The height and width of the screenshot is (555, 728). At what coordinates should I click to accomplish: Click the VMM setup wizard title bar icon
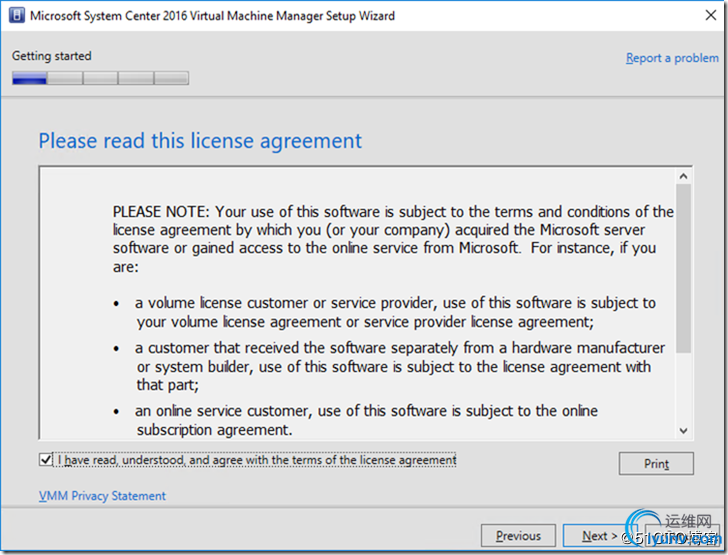pos(17,15)
